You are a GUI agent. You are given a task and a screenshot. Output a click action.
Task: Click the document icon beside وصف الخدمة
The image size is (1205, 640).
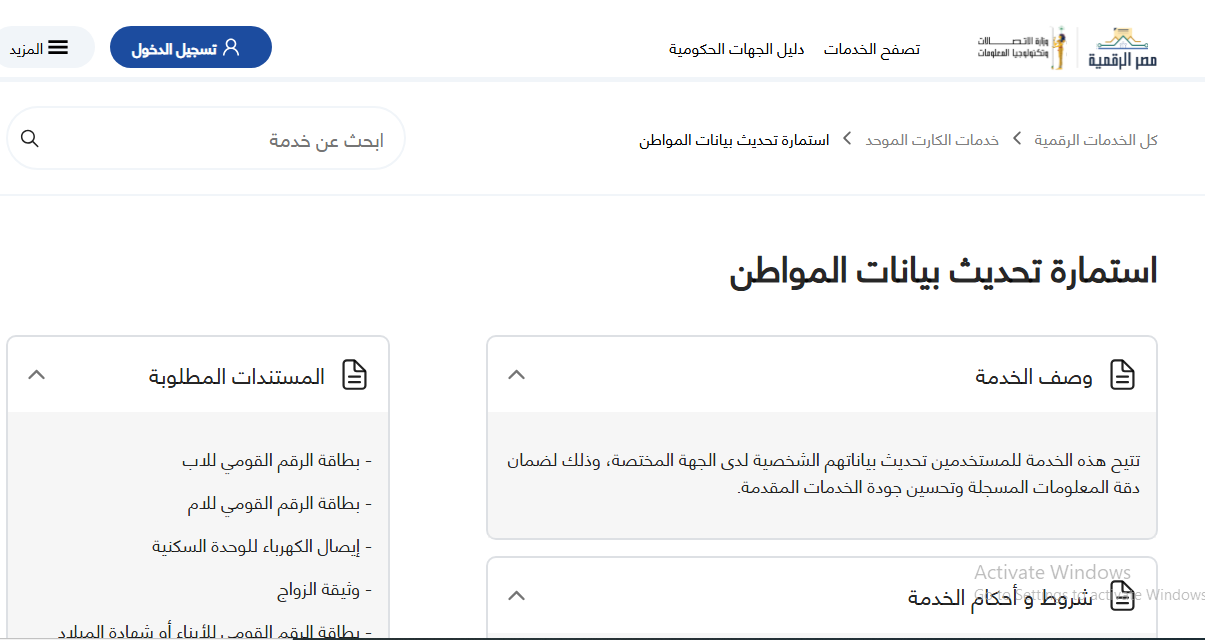tap(1123, 375)
